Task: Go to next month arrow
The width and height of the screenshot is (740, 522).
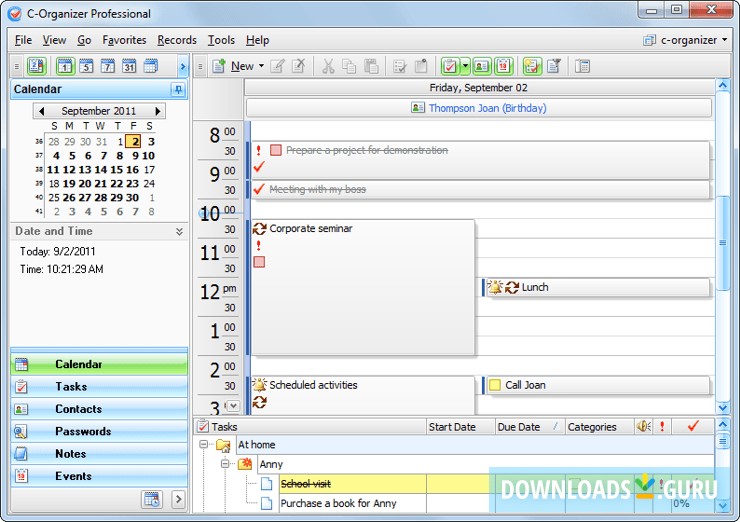Action: 158,111
